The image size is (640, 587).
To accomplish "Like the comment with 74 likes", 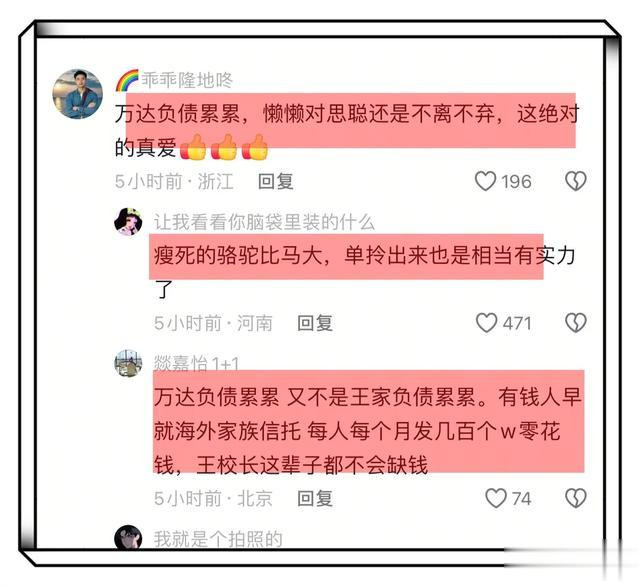I will [x=496, y=498].
